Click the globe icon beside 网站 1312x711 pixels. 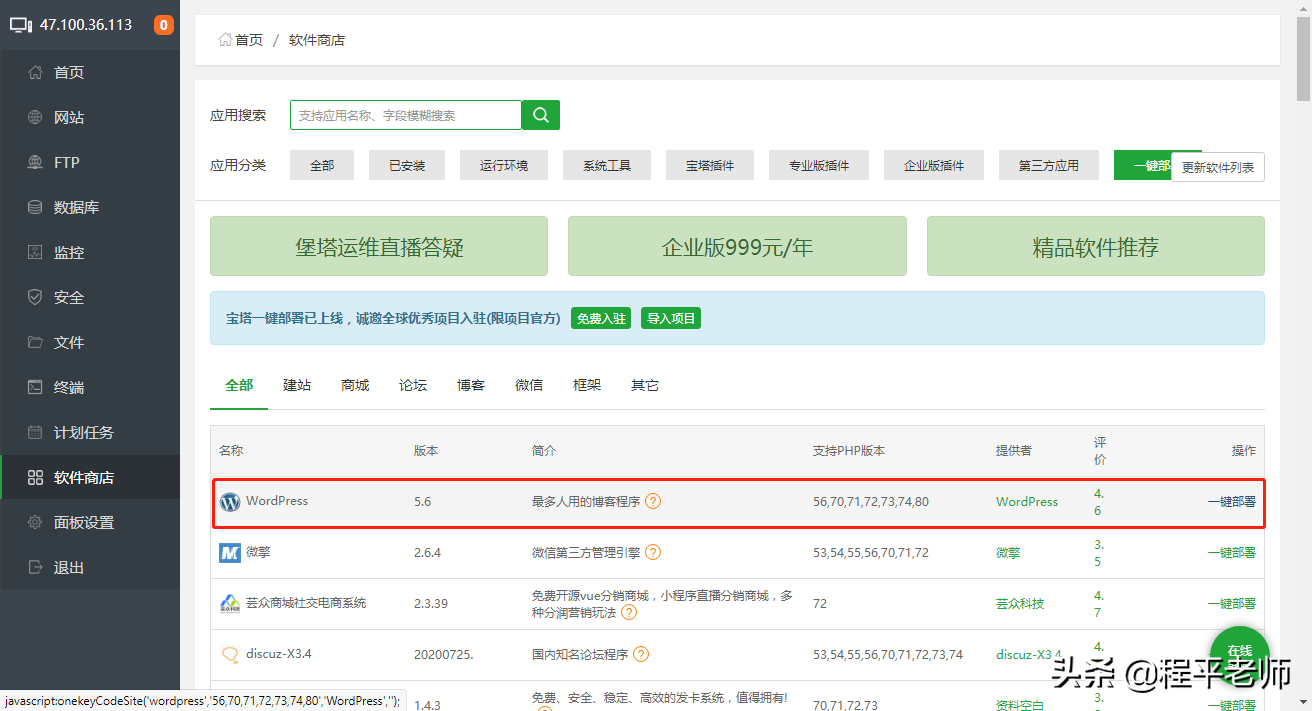35,117
